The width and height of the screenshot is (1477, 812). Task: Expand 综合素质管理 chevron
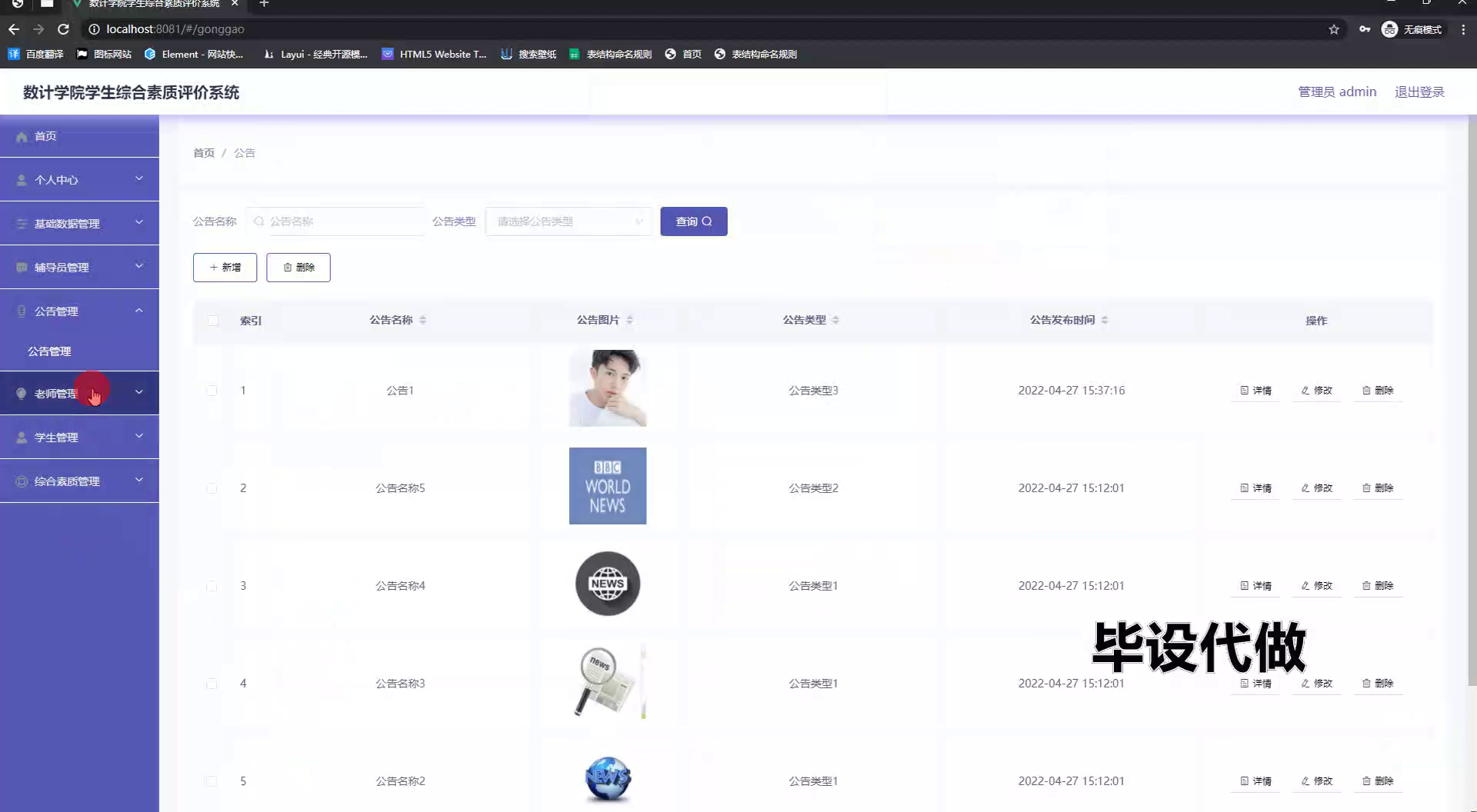139,480
